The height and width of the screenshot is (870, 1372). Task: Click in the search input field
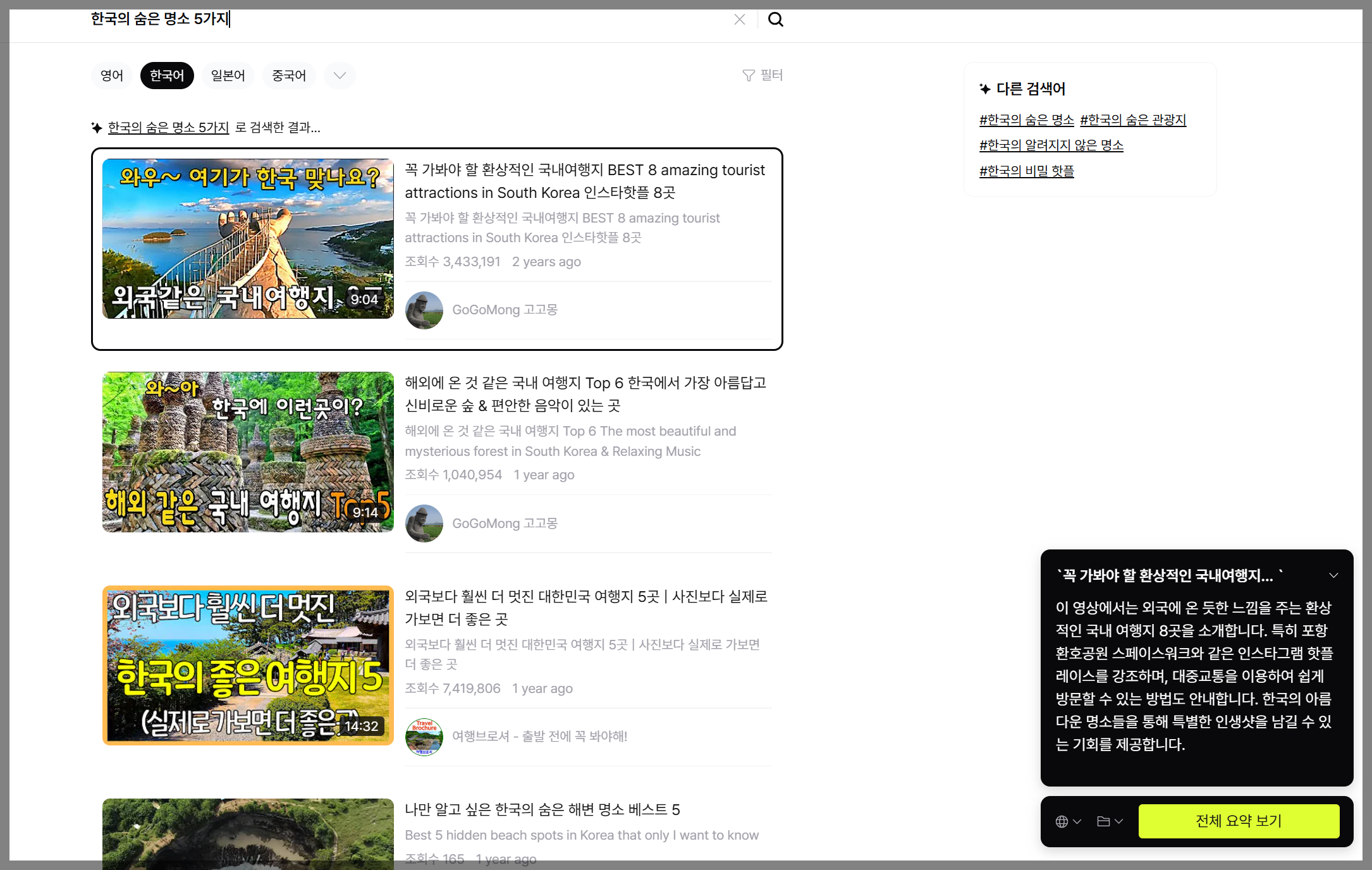(411, 19)
